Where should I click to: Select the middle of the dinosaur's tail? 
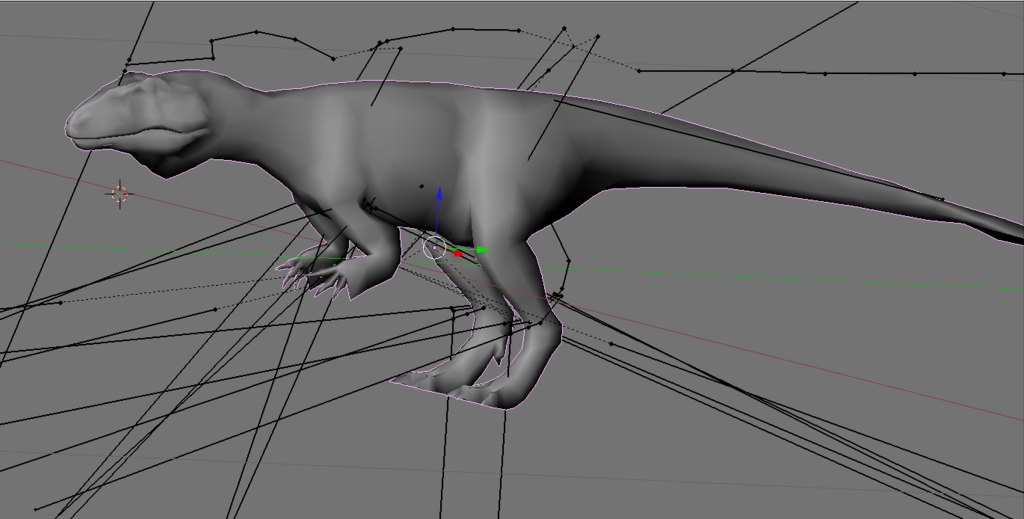800,170
